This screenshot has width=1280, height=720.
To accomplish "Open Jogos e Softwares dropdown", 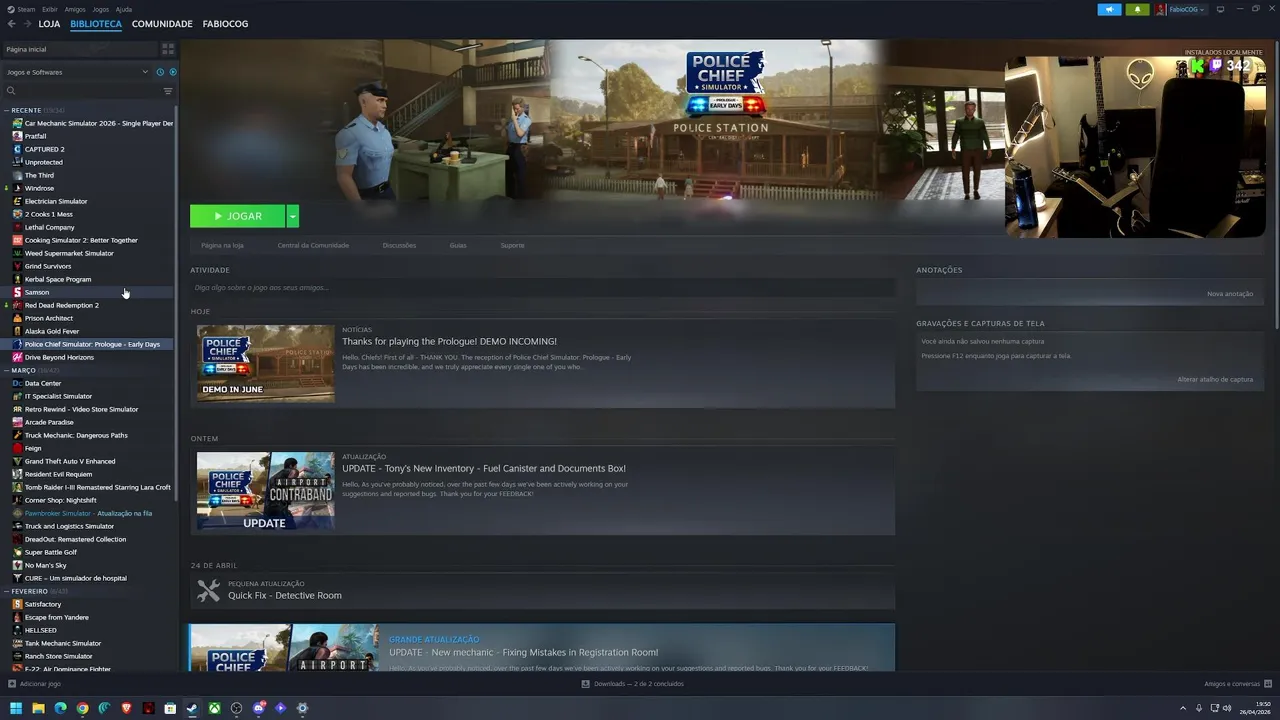I will point(76,72).
